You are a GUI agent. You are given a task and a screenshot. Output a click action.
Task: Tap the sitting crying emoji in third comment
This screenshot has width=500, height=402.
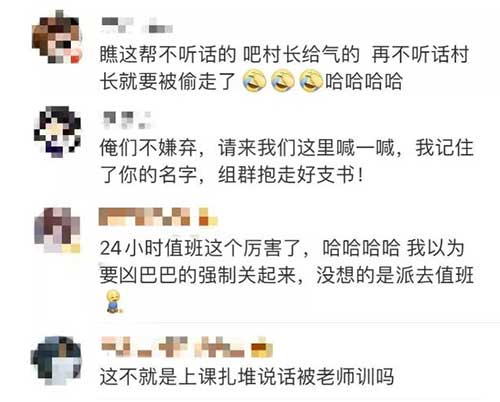(113, 302)
